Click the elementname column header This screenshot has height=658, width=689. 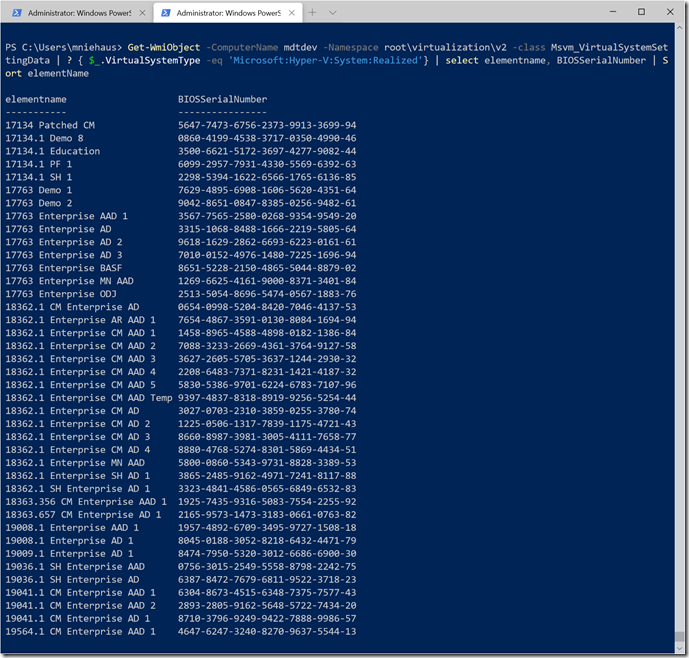coord(36,99)
